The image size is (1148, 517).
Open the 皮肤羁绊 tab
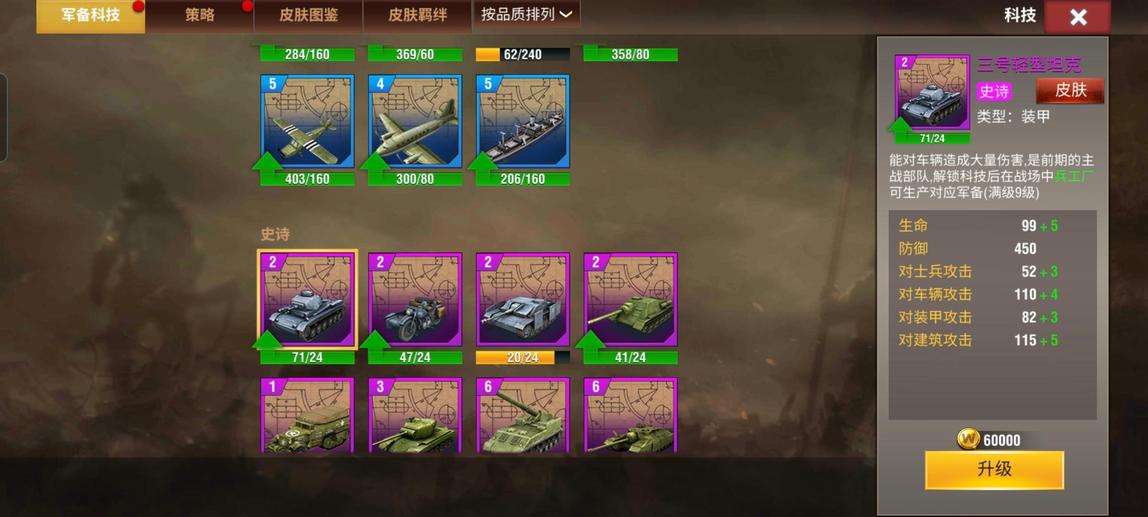click(417, 15)
